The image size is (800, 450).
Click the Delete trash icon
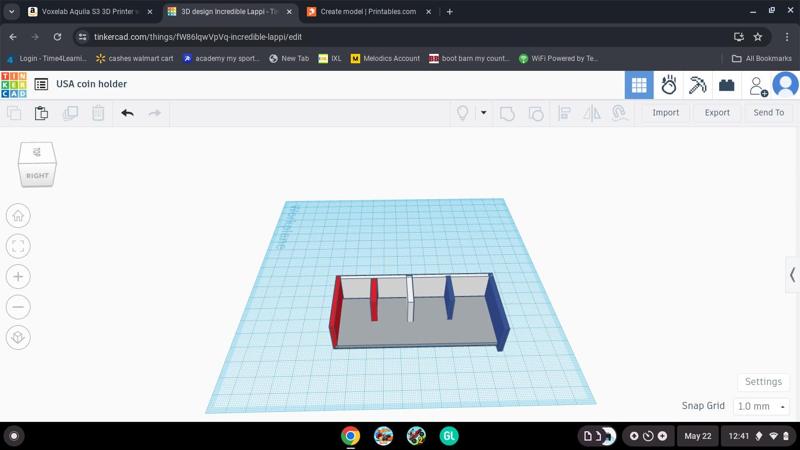(98, 113)
